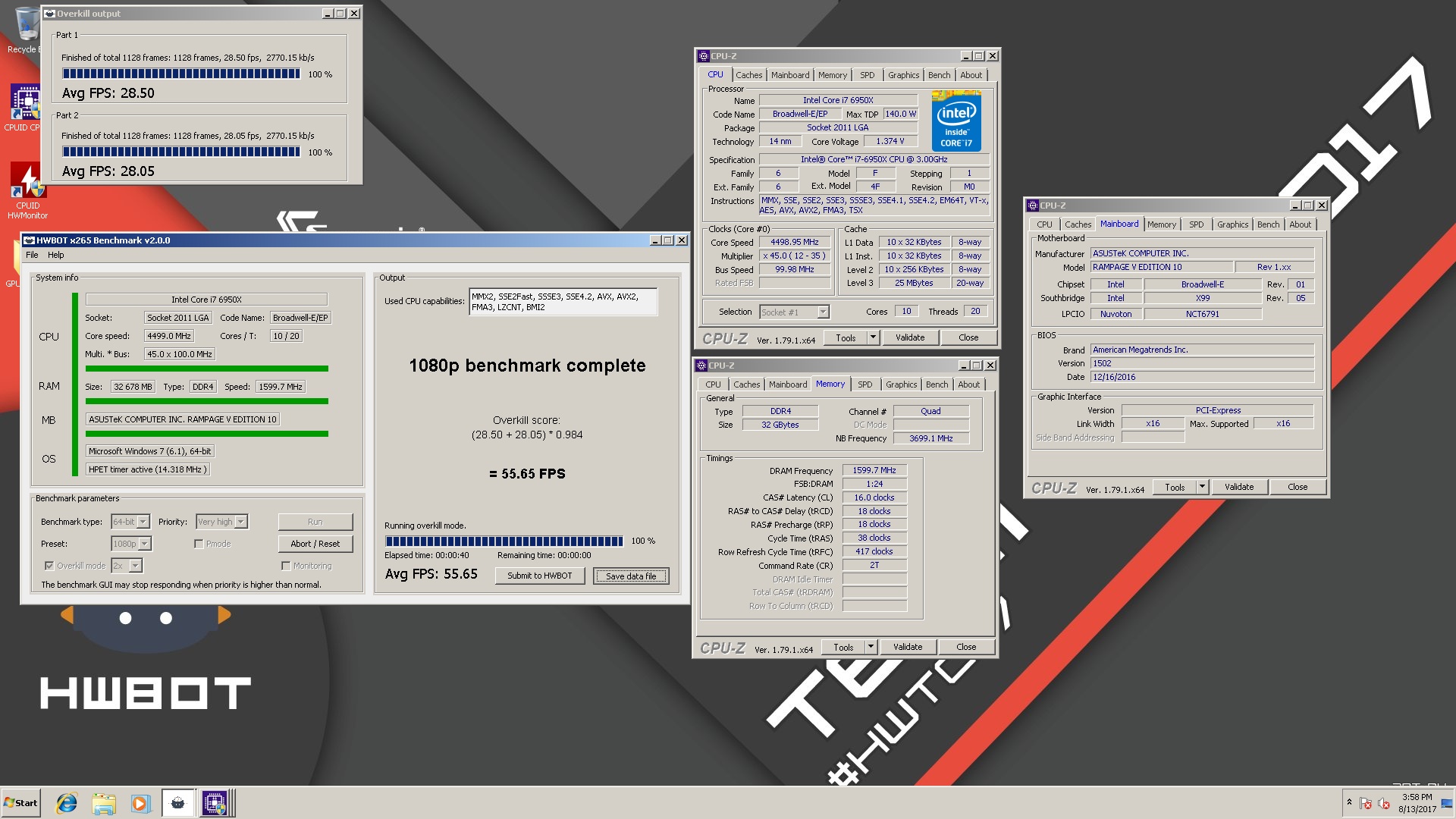This screenshot has height=819, width=1456.
Task: Click the Used CPU capabilities text box
Action: tap(563, 302)
